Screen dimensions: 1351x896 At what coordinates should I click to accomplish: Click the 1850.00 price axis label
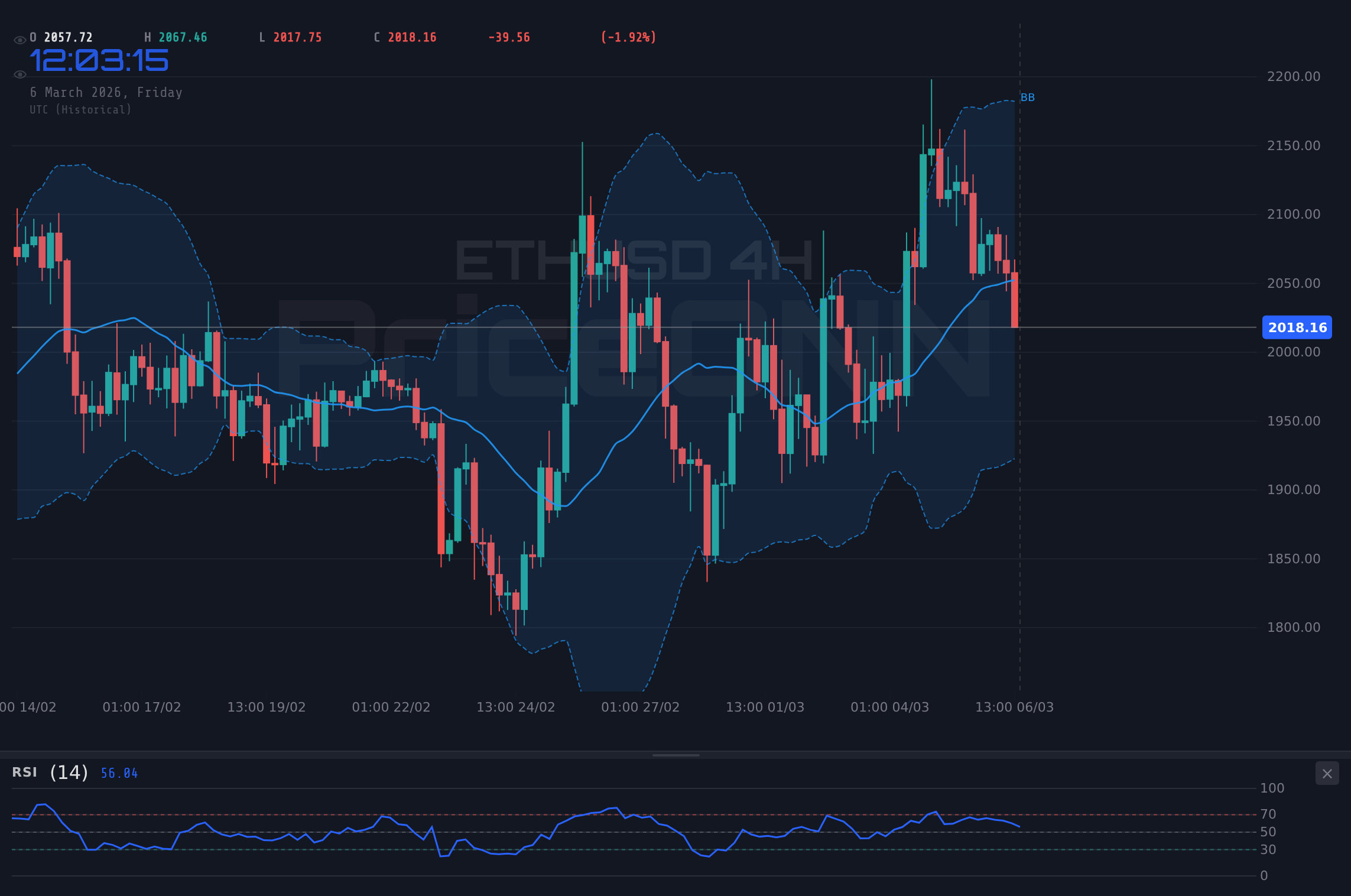pyautogui.click(x=1294, y=559)
